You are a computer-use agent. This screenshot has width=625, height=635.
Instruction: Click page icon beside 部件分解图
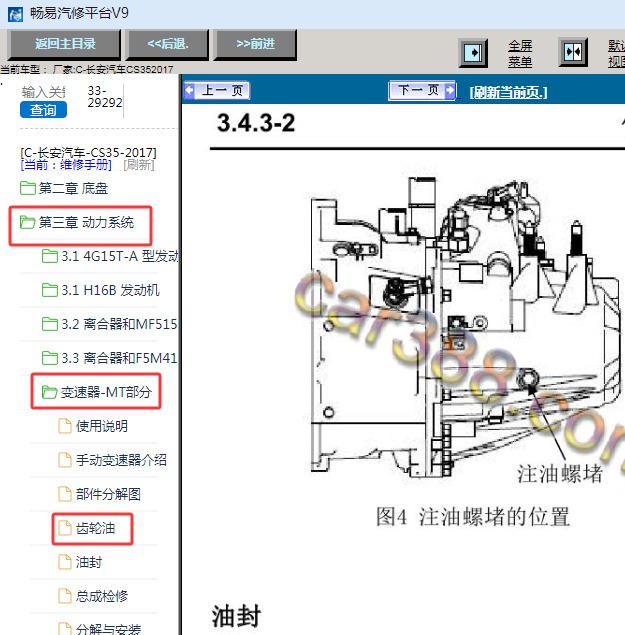point(65,494)
